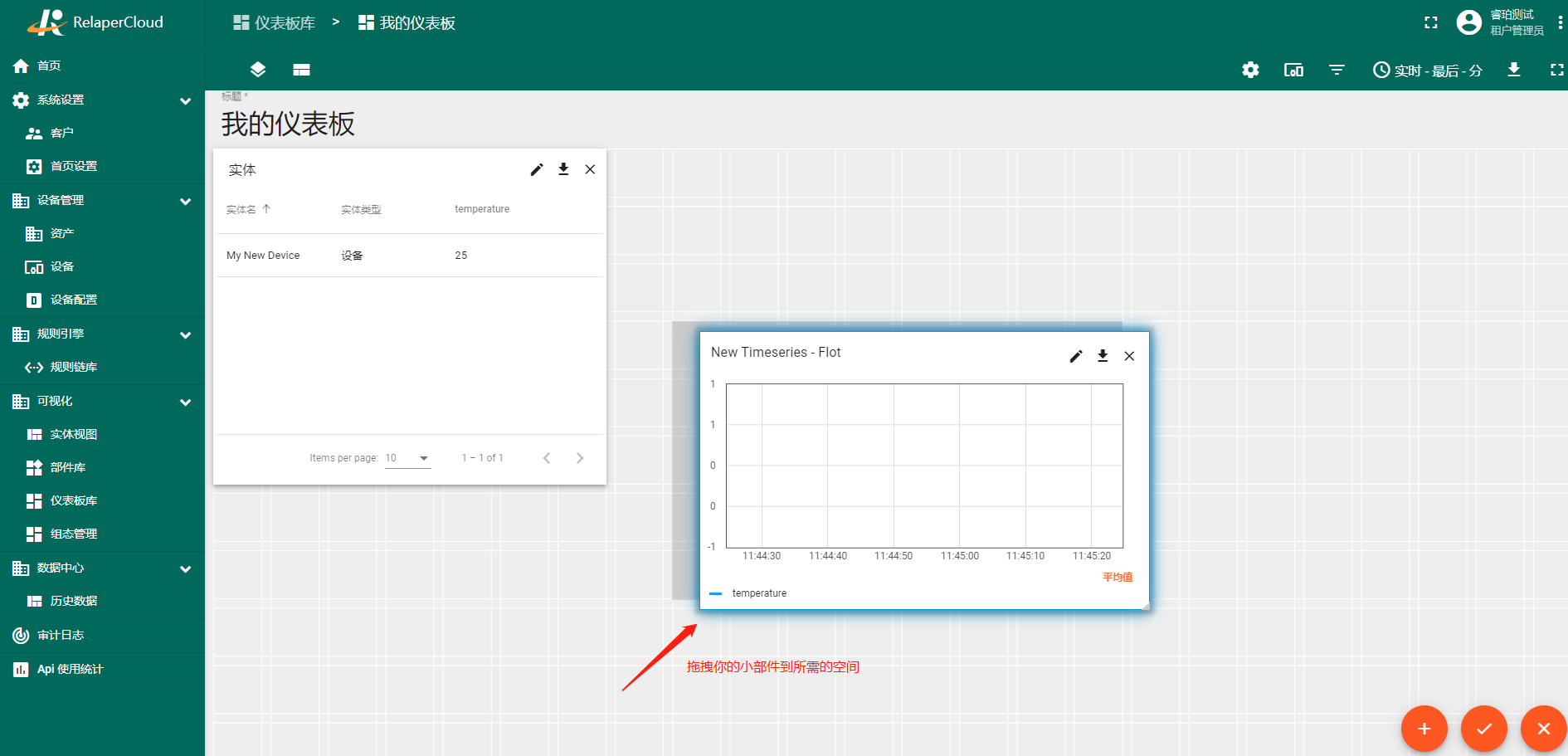Go to 首页 in sidebar
1568x756 pixels.
tap(102, 66)
